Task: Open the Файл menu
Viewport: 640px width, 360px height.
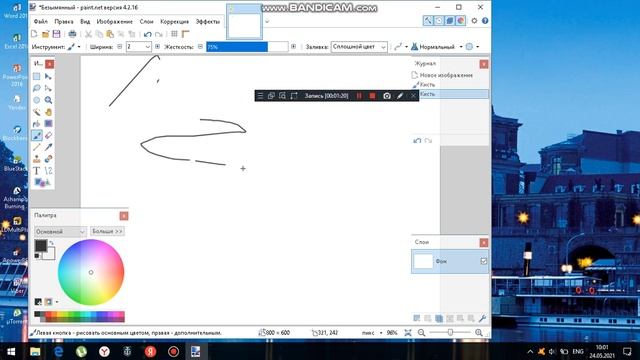Action: [40, 21]
